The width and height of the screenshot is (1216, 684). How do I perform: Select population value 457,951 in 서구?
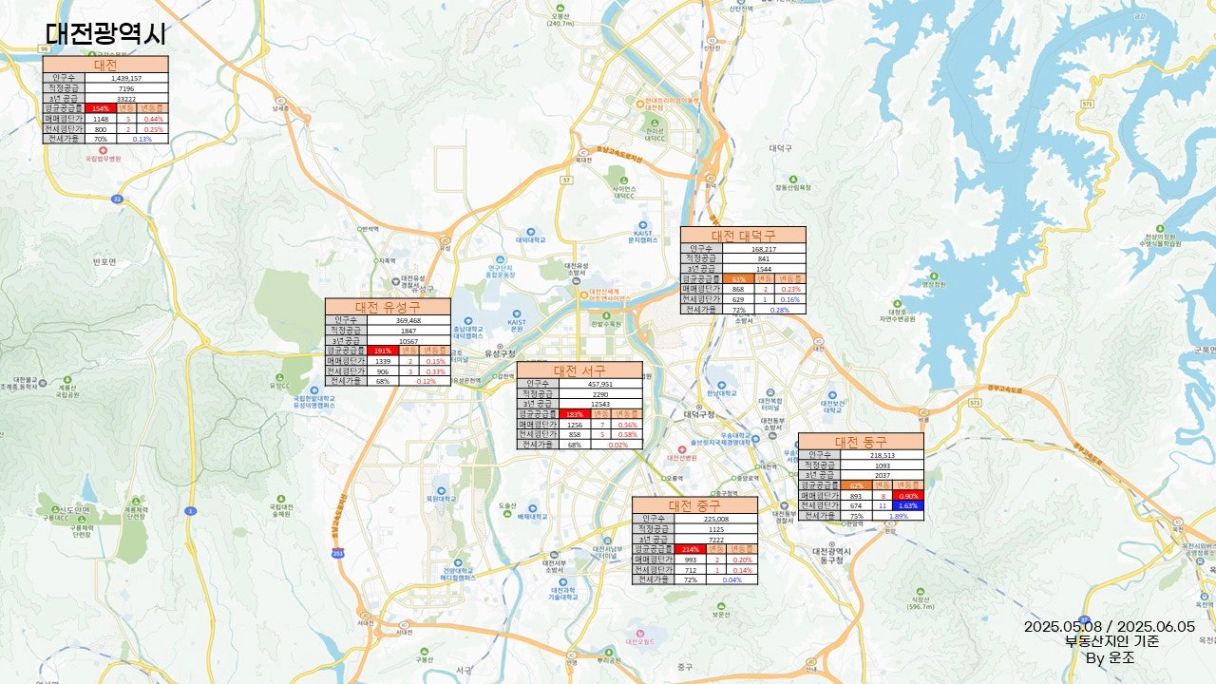pos(600,384)
